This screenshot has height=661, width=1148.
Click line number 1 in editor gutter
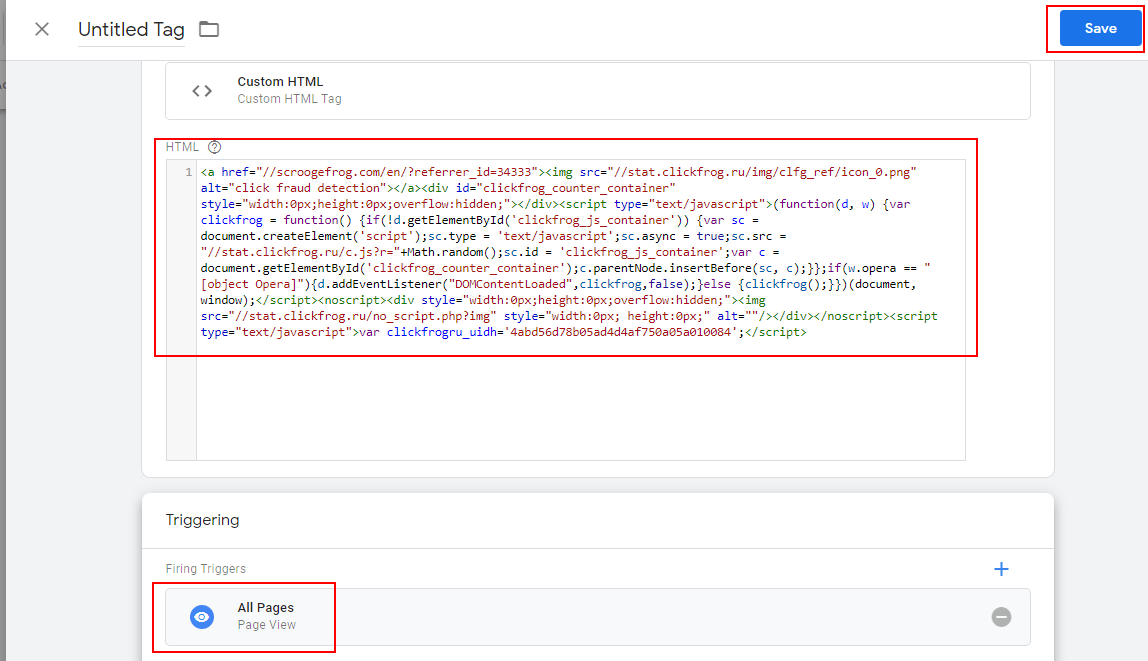188,173
